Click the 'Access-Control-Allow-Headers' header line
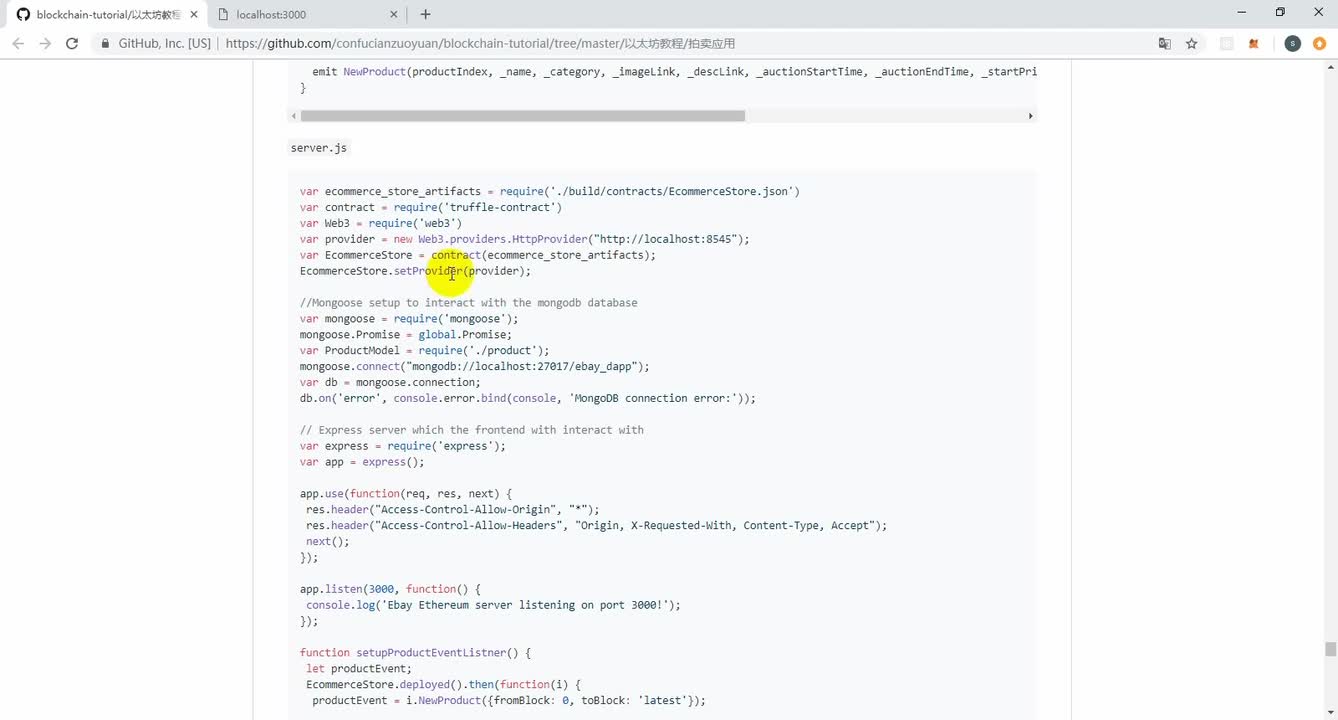Screen dimensions: 1338x720 pyautogui.click(x=596, y=526)
